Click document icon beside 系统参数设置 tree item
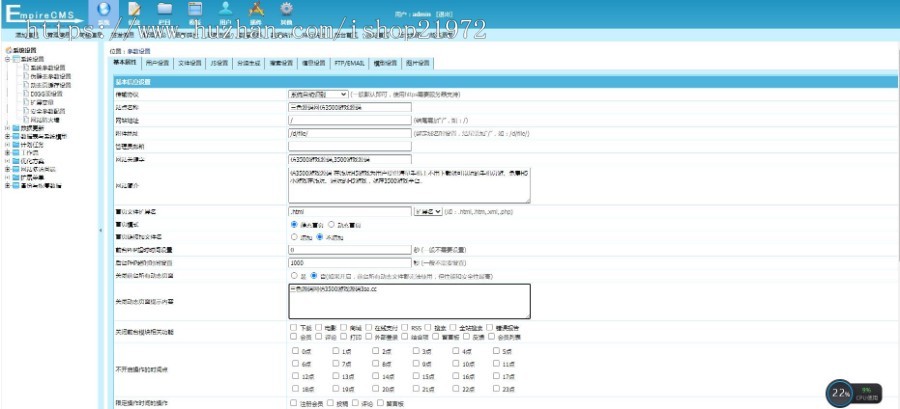This screenshot has height=409, width=900. point(26,68)
